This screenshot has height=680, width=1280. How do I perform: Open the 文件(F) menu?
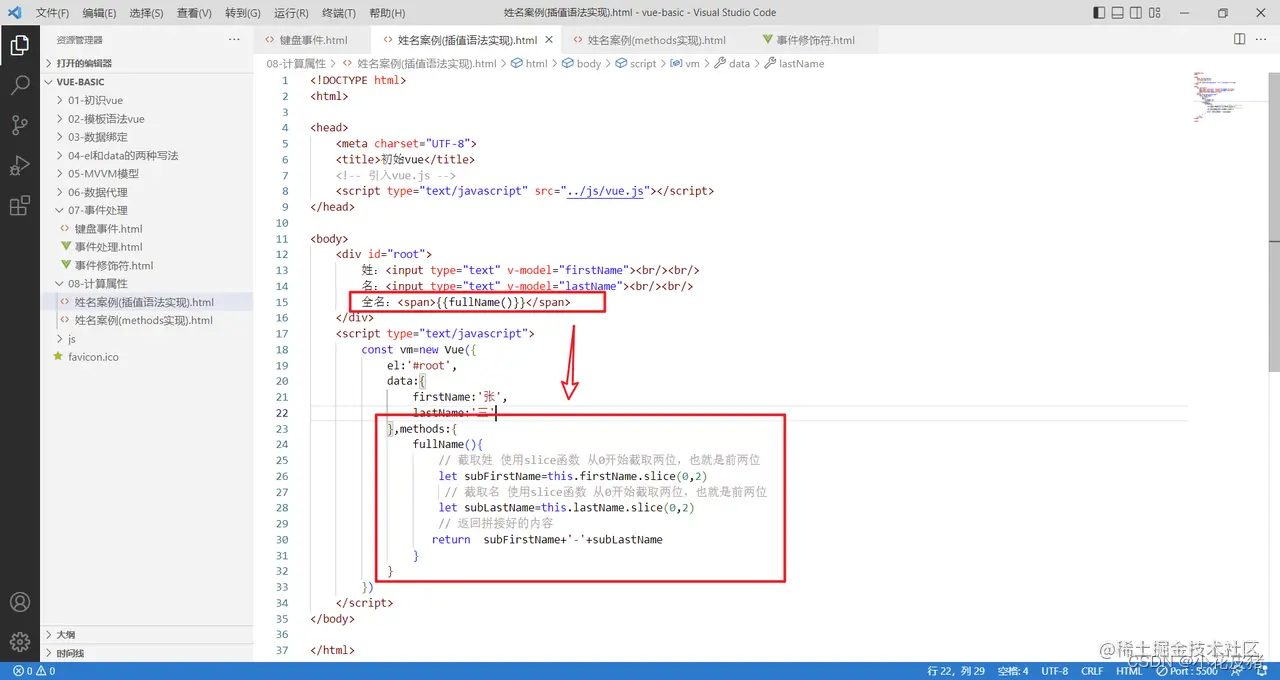[x=52, y=13]
